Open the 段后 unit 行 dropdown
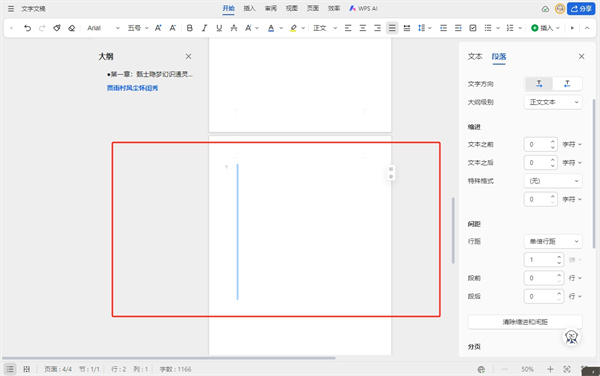Image resolution: width=600 pixels, height=376 pixels. pos(575,296)
